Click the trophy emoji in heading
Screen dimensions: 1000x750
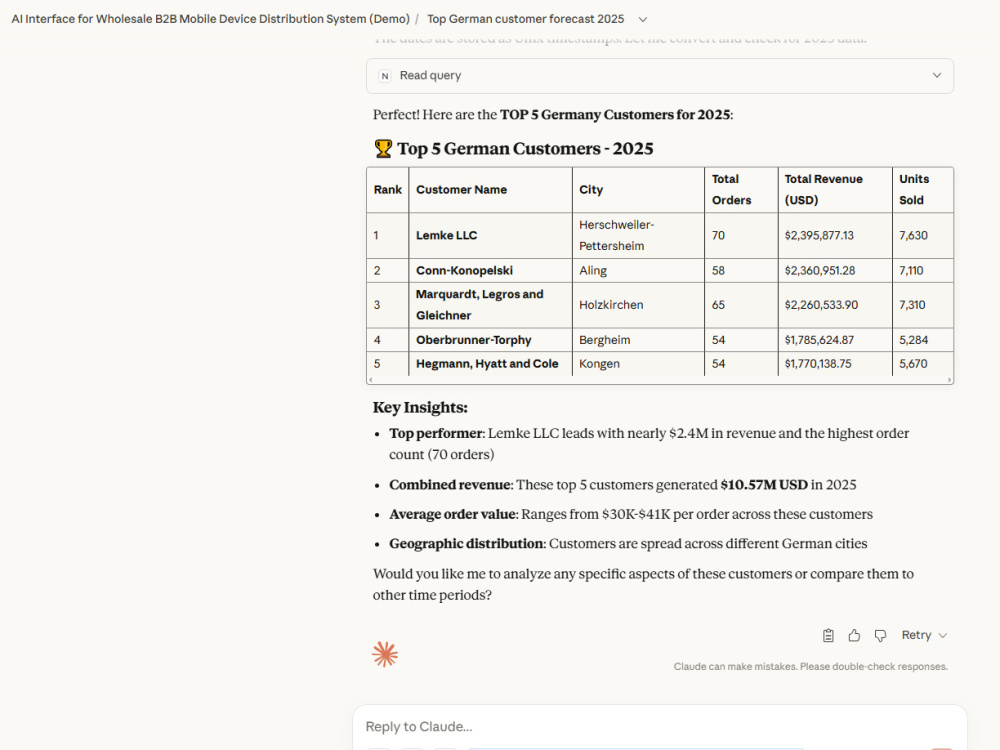(x=383, y=149)
